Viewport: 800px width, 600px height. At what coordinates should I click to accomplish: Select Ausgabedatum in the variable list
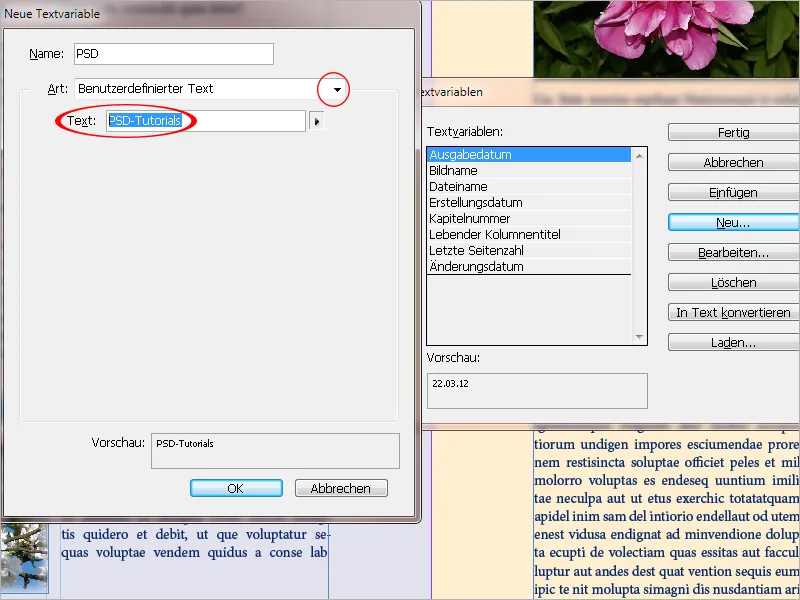pyautogui.click(x=529, y=155)
